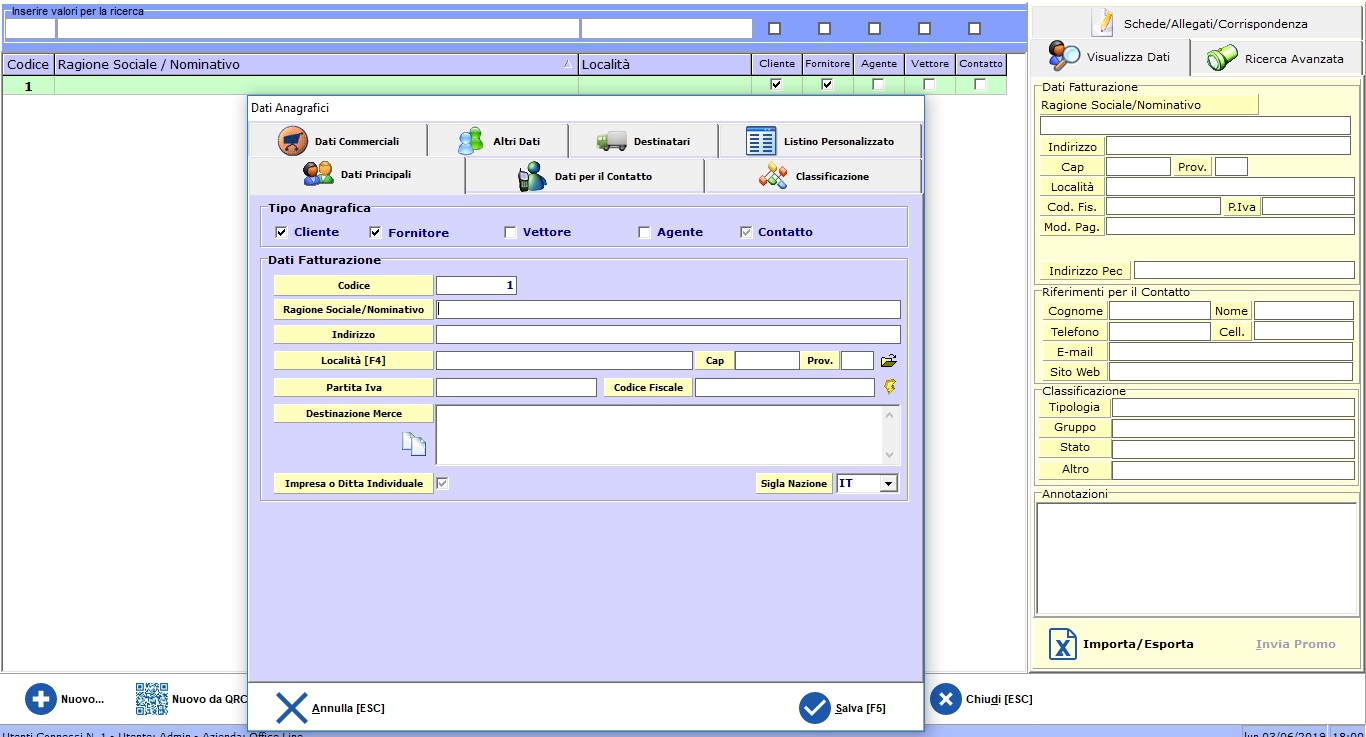Open the Sigla Nazione dropdown
Image resolution: width=1366 pixels, height=737 pixels.
888,484
